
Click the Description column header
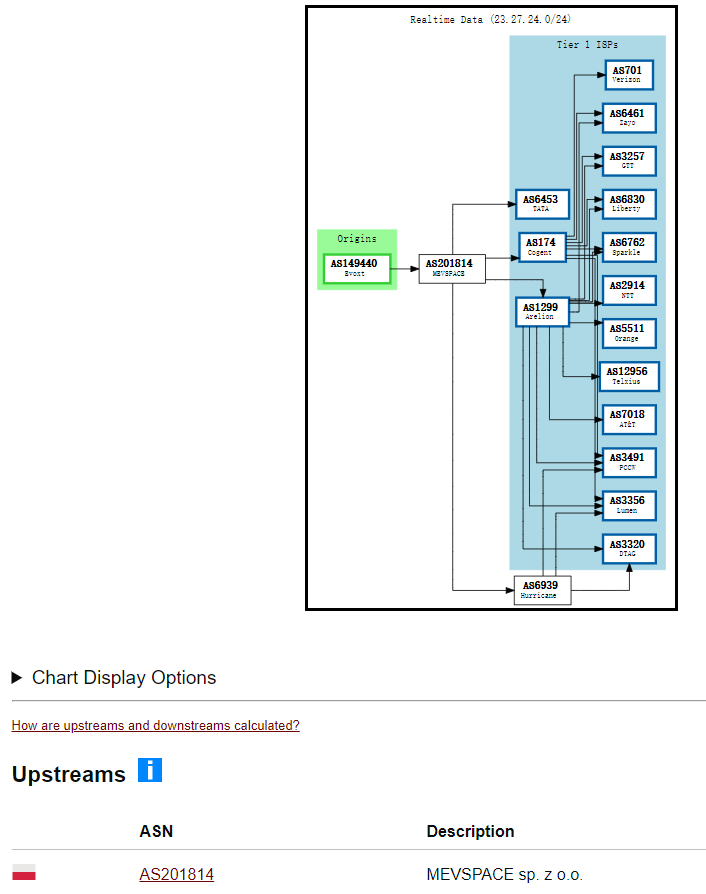tap(470, 831)
